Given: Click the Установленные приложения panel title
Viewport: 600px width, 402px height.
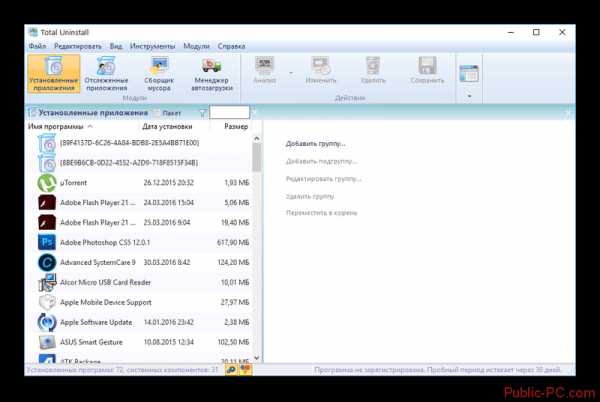Looking at the screenshot, I should click(93, 113).
